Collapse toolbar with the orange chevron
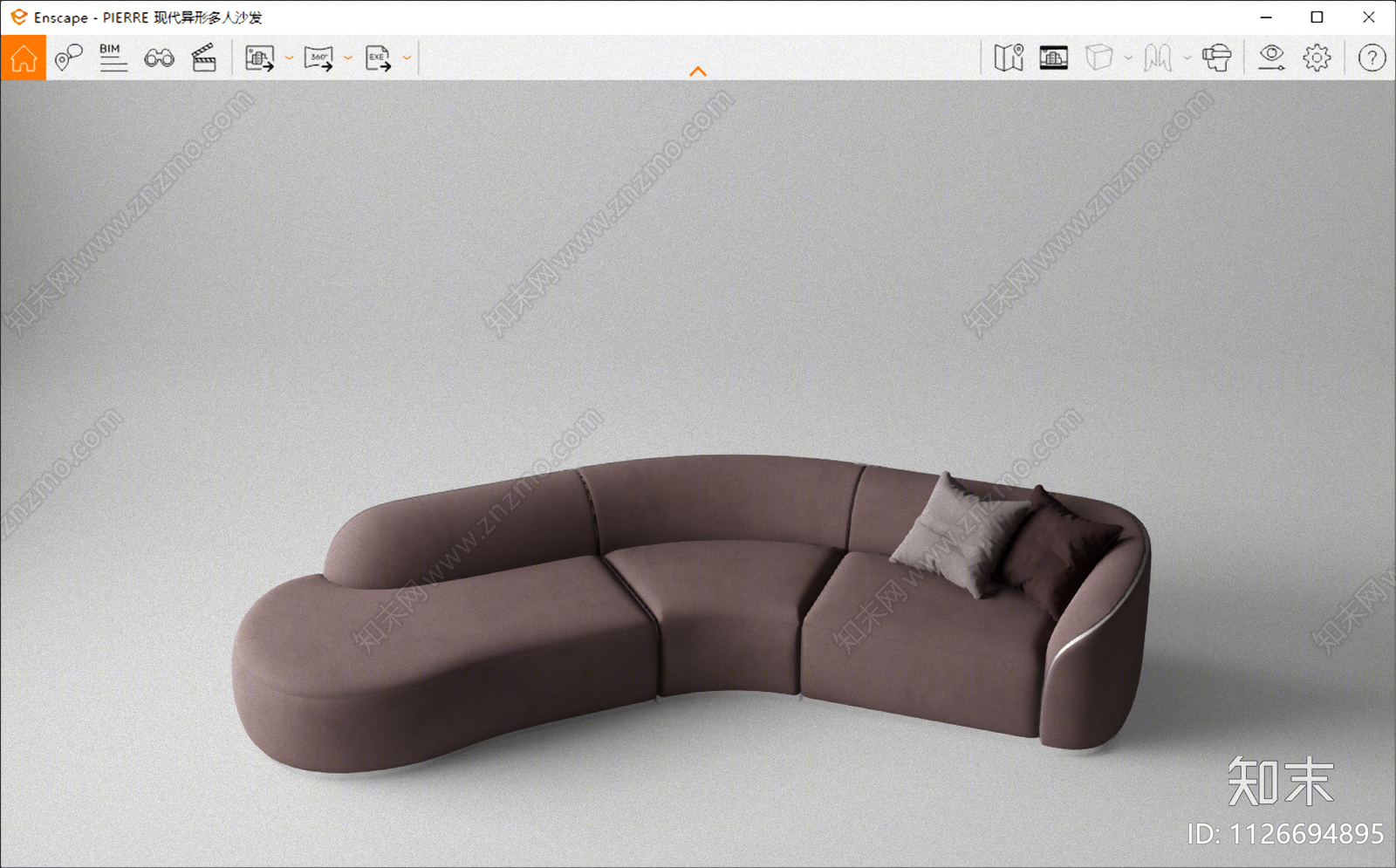Image resolution: width=1396 pixels, height=868 pixels. tap(698, 72)
